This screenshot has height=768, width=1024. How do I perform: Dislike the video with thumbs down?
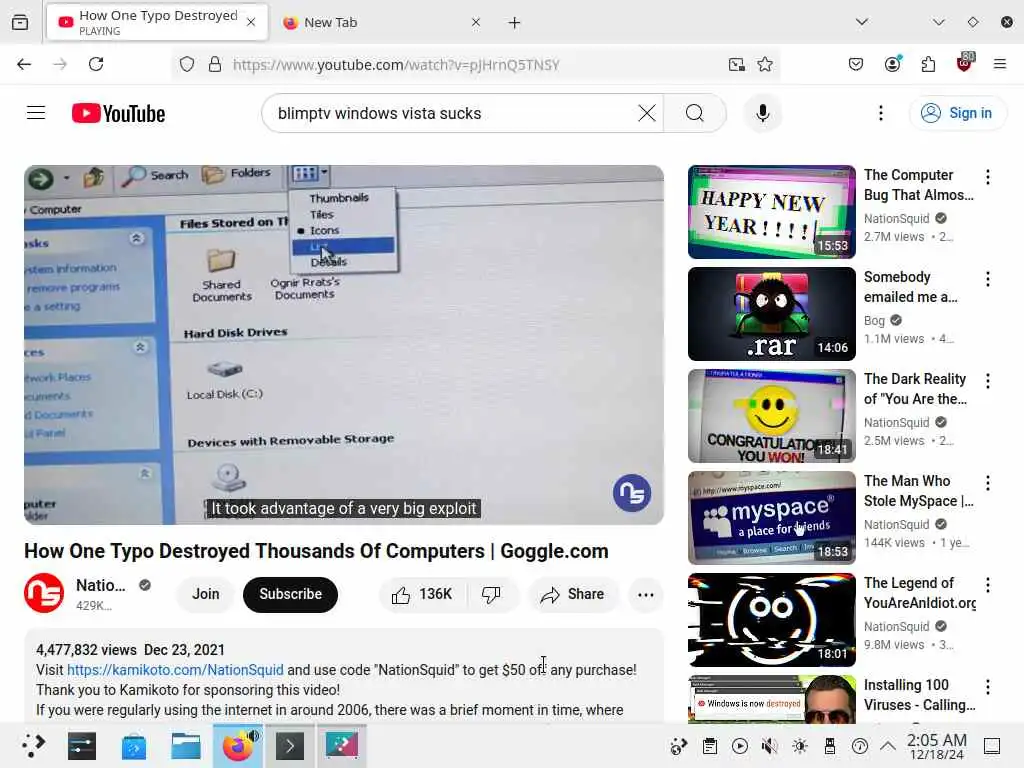click(x=491, y=594)
